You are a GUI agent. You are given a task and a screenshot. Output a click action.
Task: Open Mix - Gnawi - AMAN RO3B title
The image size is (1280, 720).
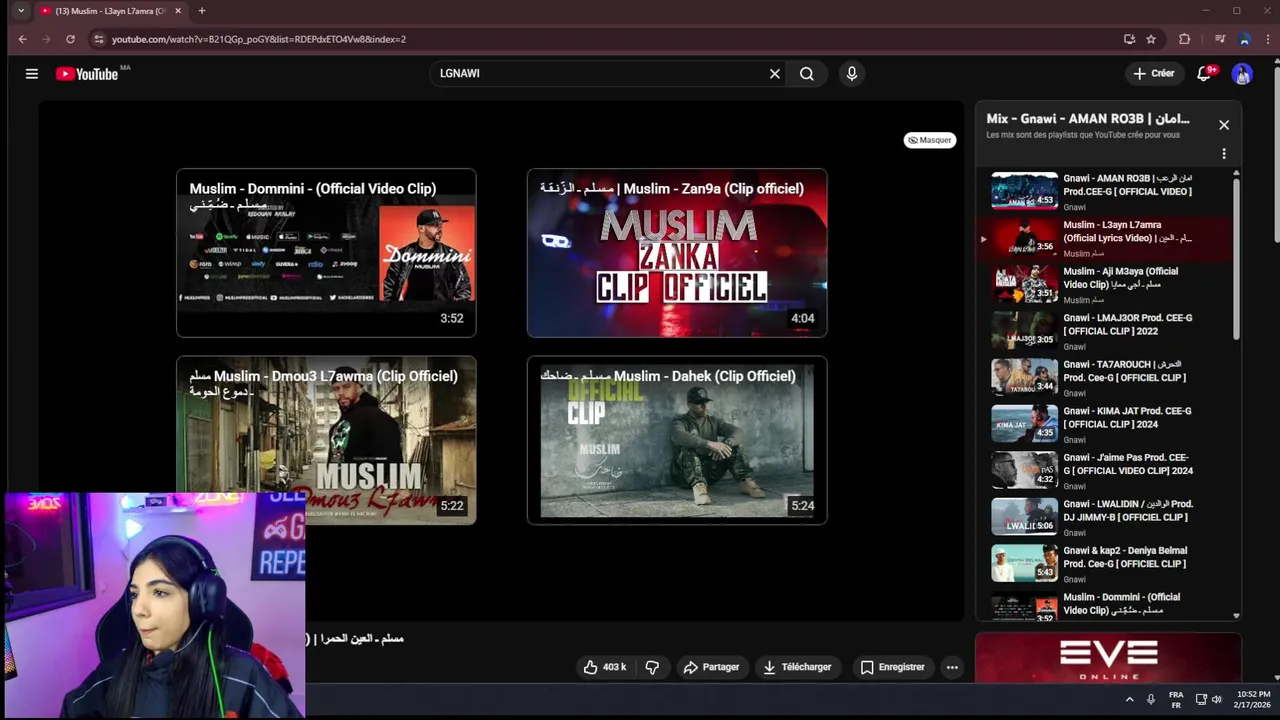1088,118
